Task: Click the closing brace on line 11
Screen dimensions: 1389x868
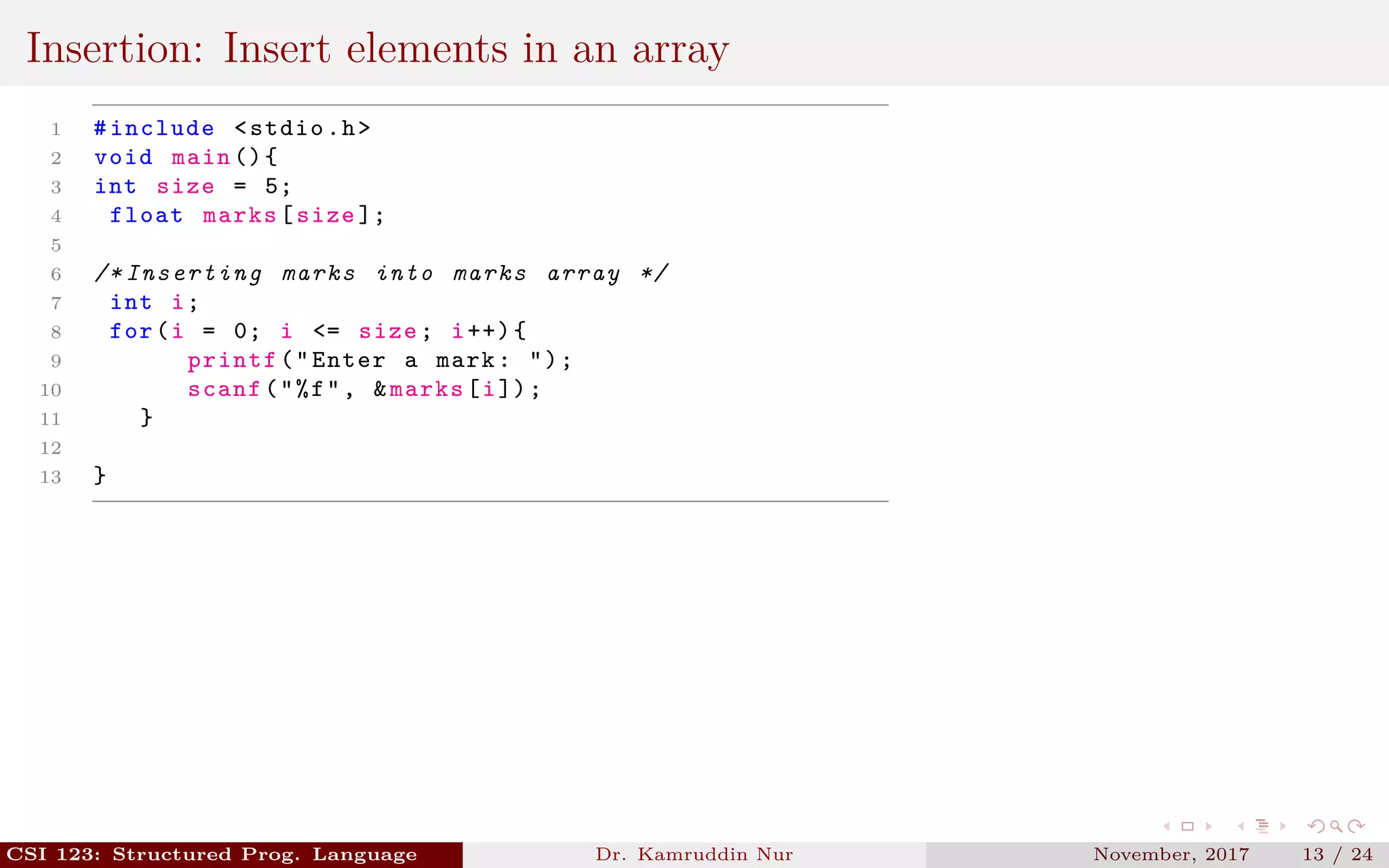Action: pos(146,417)
